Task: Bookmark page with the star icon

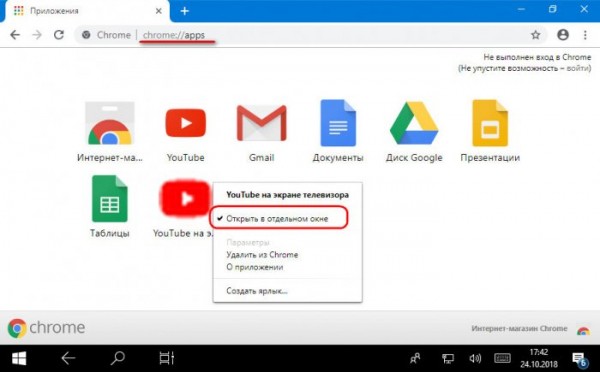Action: [x=535, y=35]
